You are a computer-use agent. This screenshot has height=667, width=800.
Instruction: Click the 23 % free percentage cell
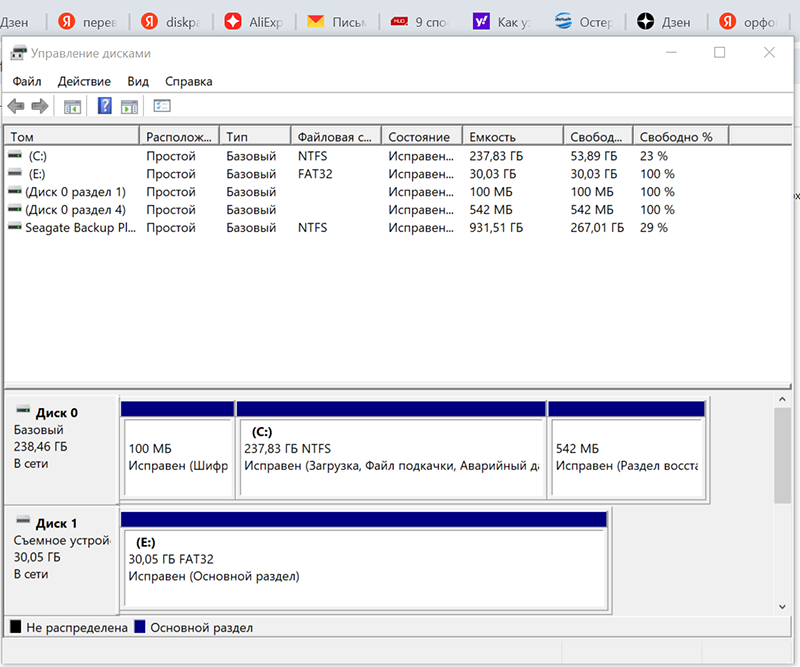tap(654, 156)
